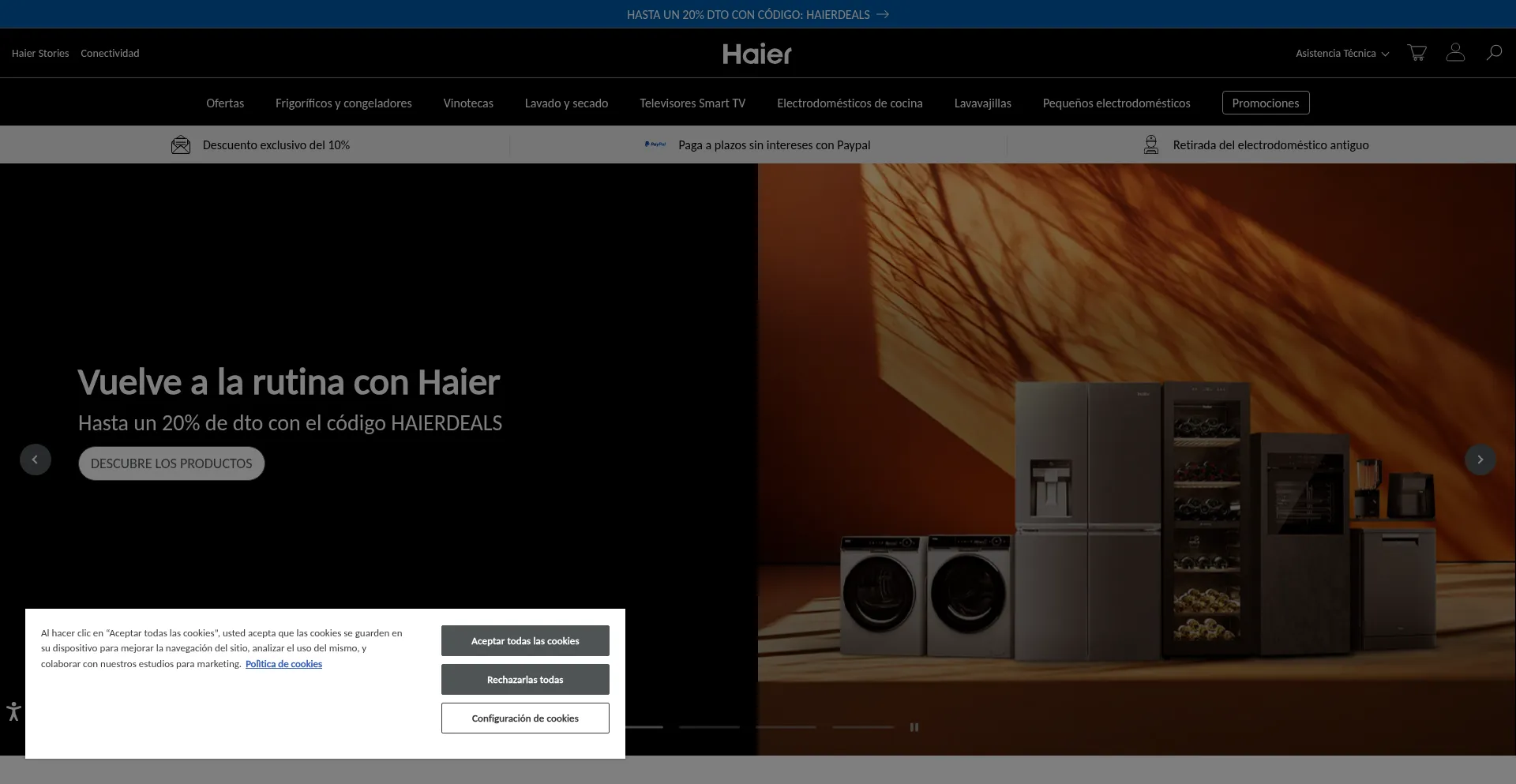This screenshot has width=1516, height=784.
Task: Go to previous carousel slide
Action: 35,460
